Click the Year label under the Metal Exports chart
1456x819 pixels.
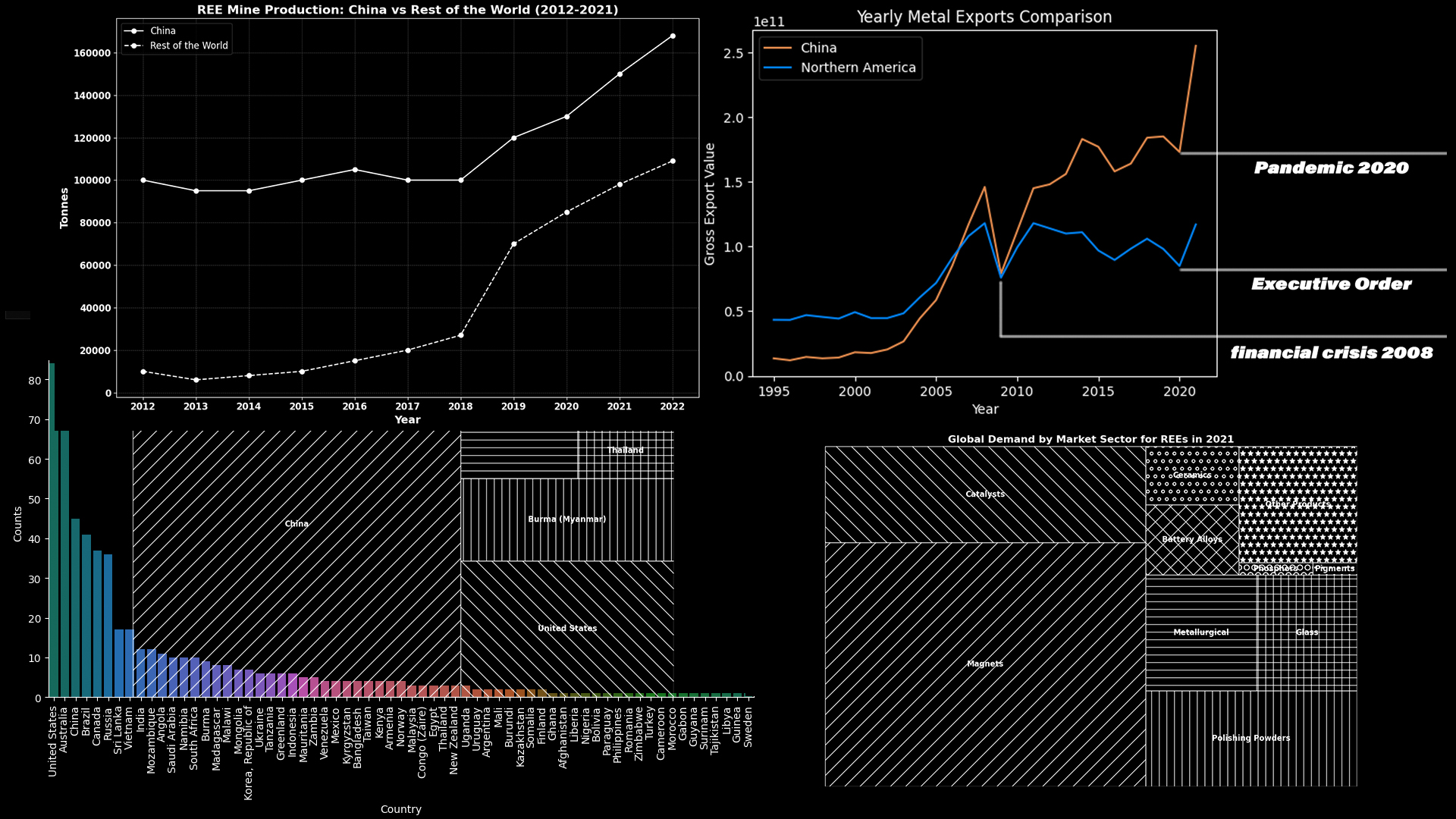985,409
